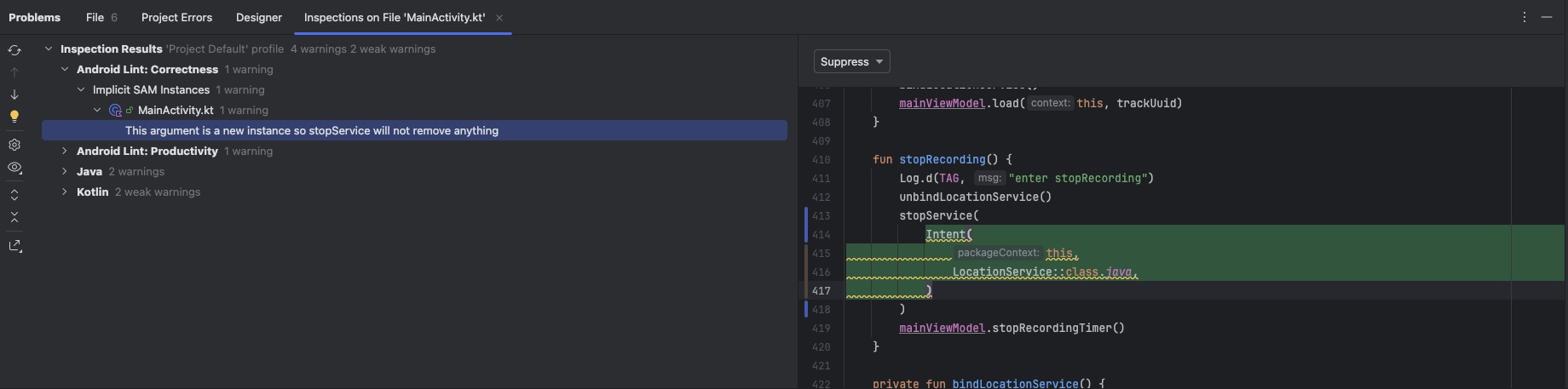Click 'mainViewModel.stopRecordingTimer()' line
The height and width of the screenshot is (389, 1568).
point(1012,328)
